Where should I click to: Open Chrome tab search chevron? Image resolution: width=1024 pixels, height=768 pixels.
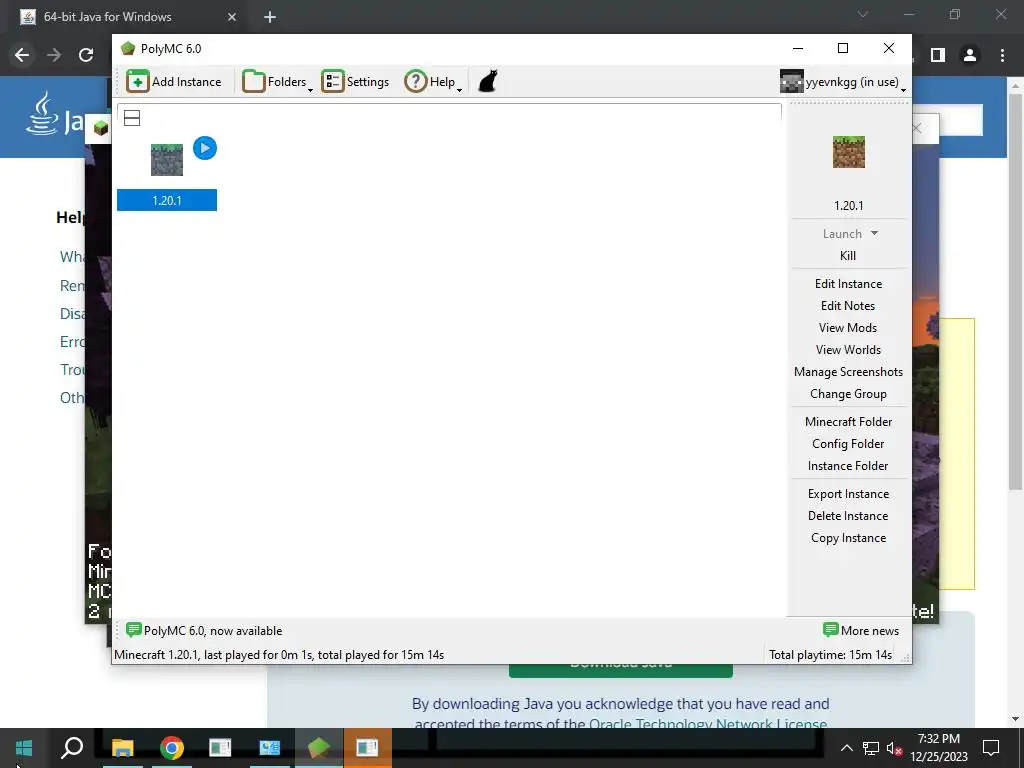tap(863, 14)
